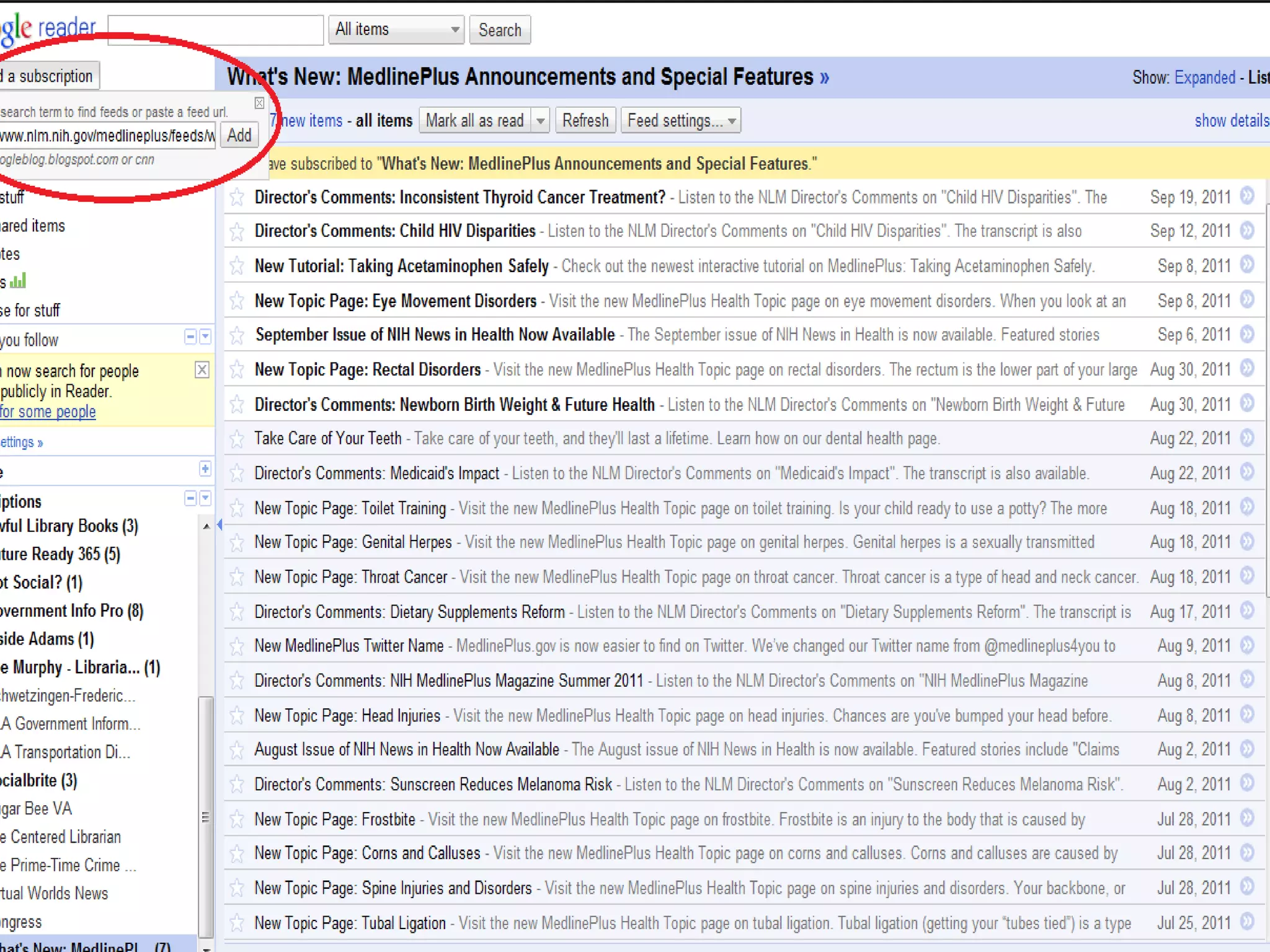The image size is (1270, 952).
Task: Click the show details link
Action: point(1231,121)
